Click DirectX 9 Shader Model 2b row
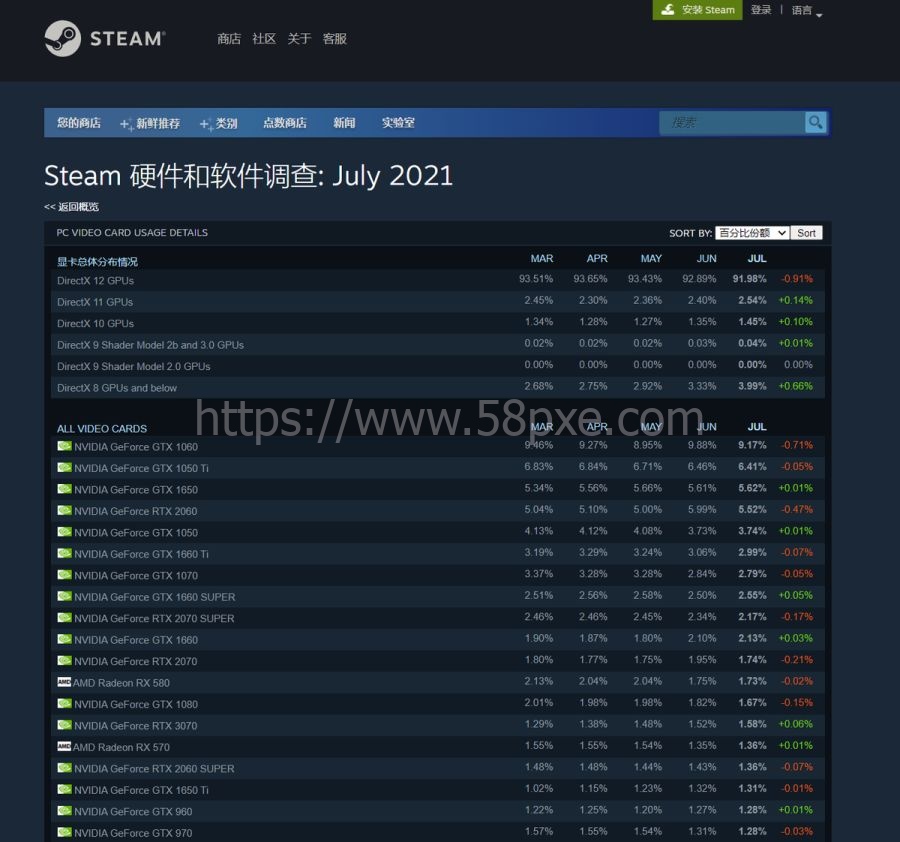Screen dimensions: 900x842 point(438,344)
